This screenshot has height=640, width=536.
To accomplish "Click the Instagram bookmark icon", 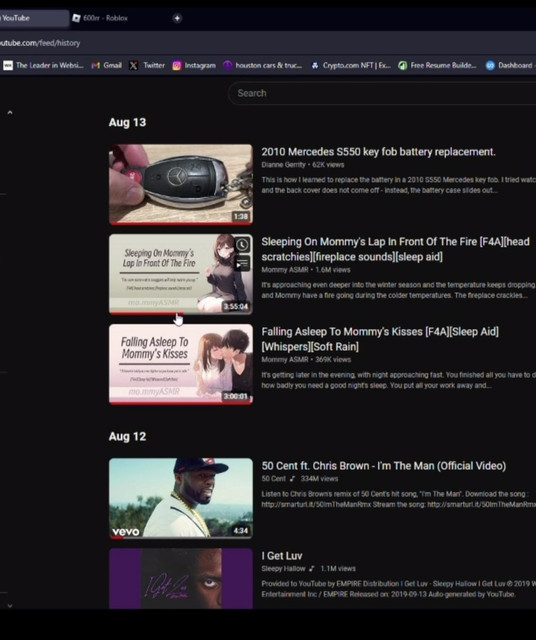I will tap(176, 65).
